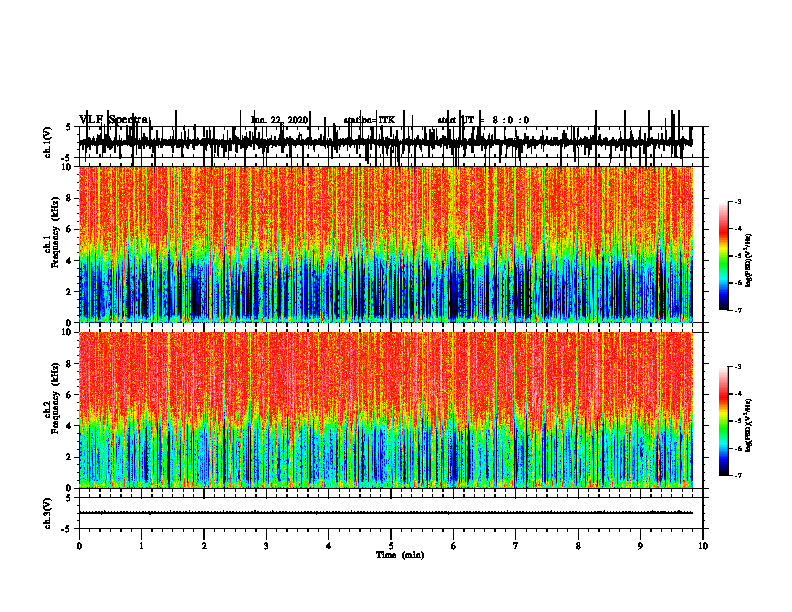Click the '-3' label on ch.2 color bar

pyautogui.click(x=738, y=367)
